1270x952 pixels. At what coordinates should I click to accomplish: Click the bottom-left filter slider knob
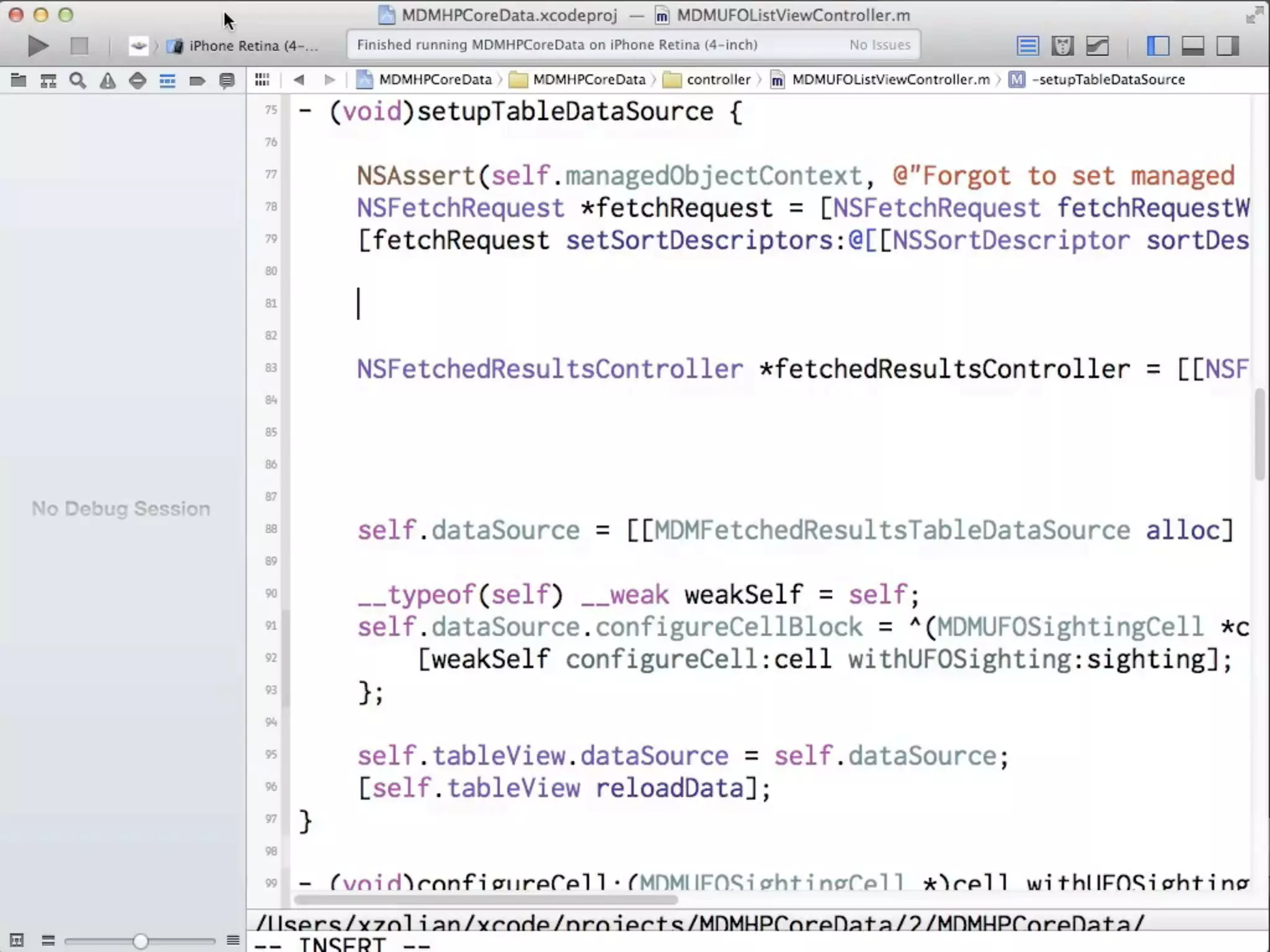click(140, 941)
